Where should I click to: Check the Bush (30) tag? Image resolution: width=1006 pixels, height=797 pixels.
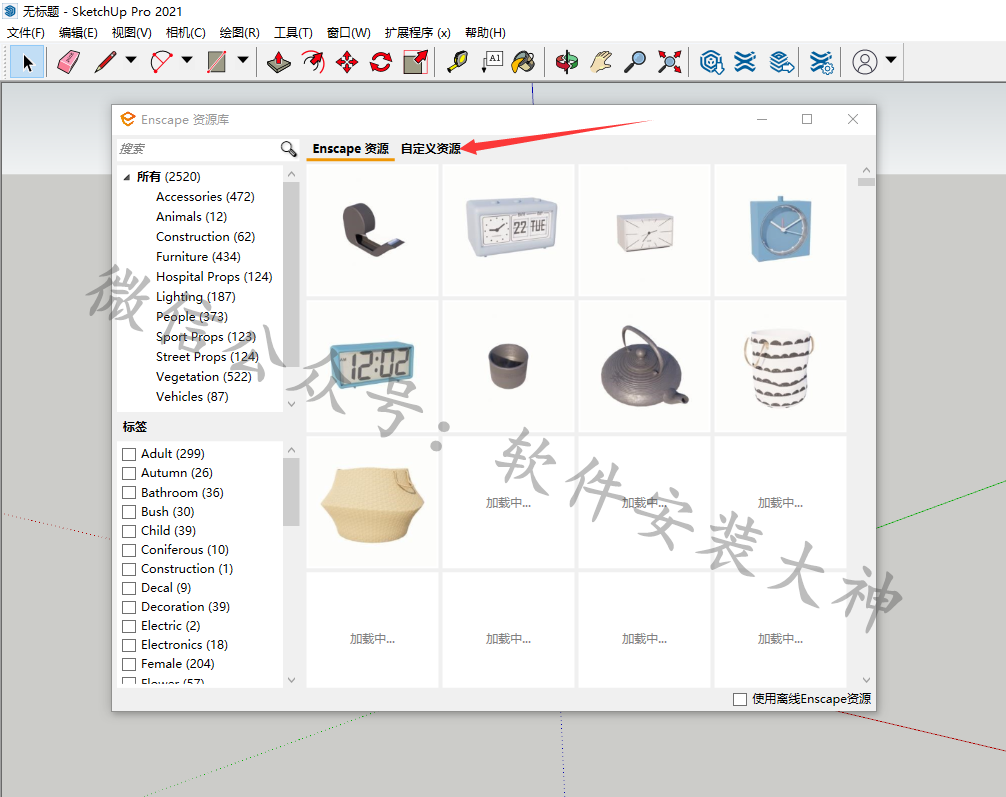[129, 512]
